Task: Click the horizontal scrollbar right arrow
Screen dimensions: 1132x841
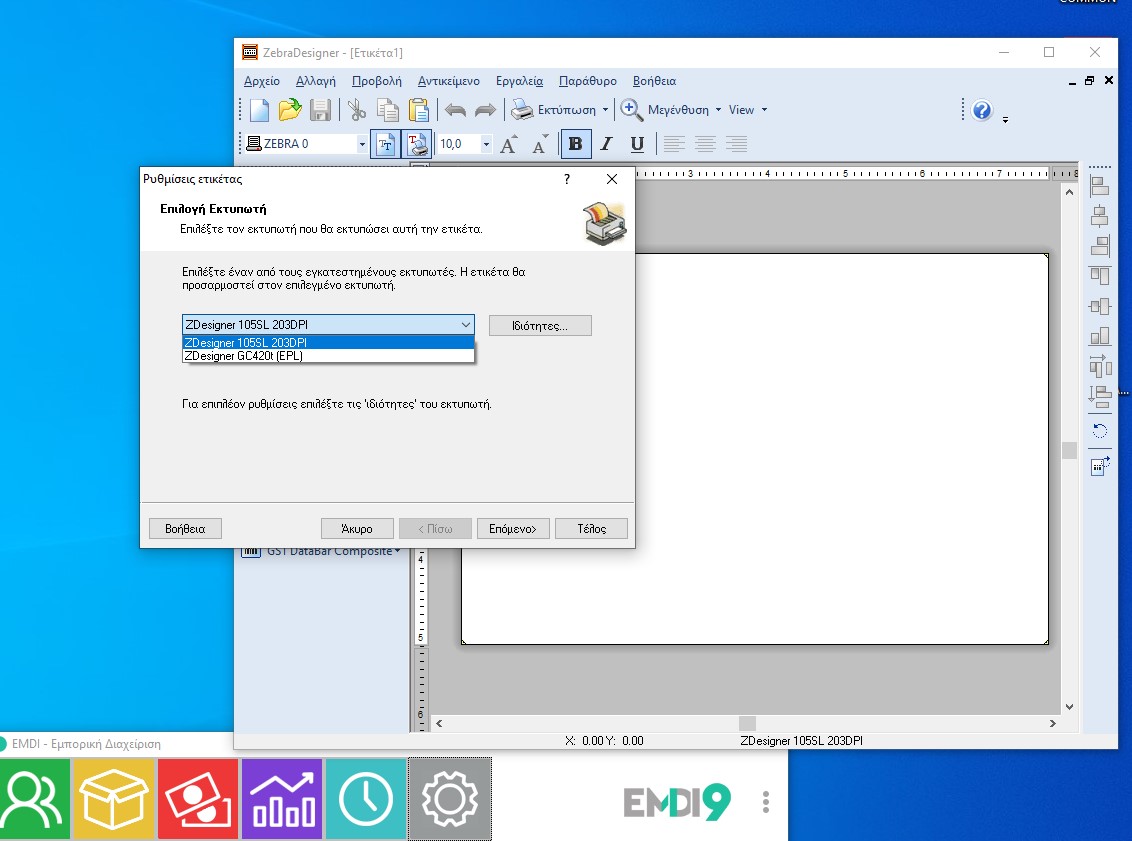Action: [1053, 723]
